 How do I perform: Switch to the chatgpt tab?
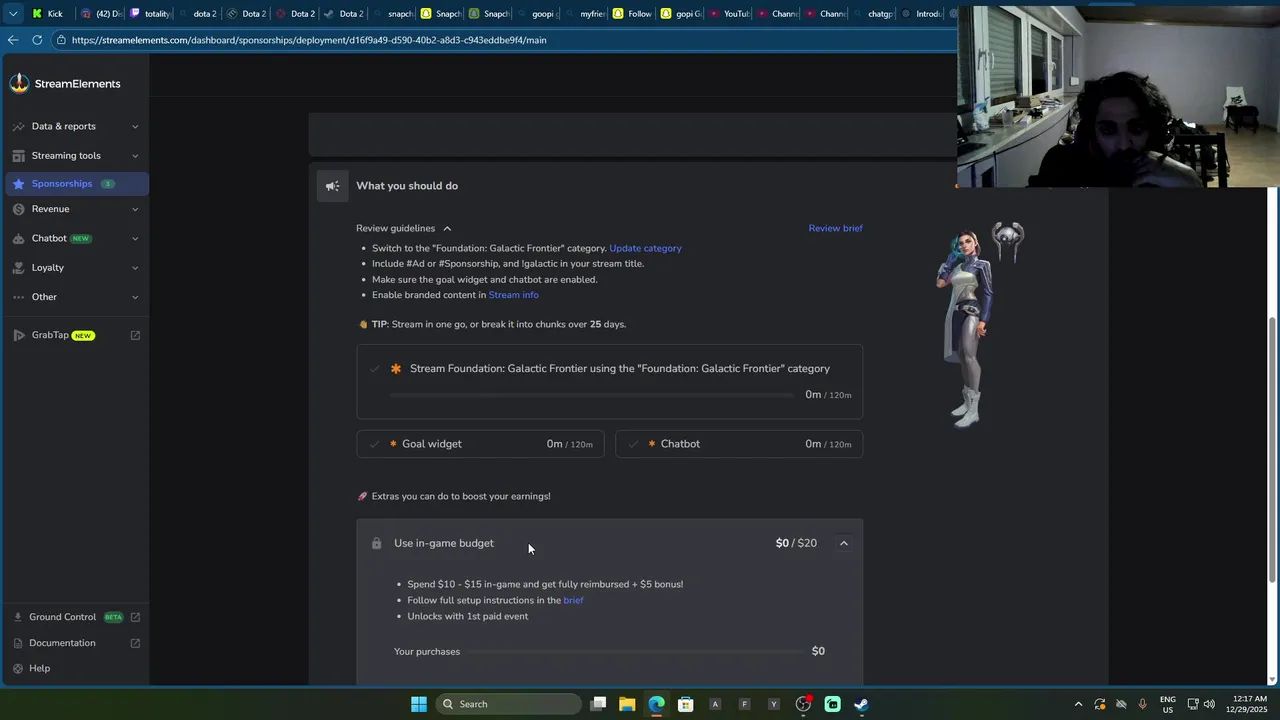pyautogui.click(x=872, y=14)
